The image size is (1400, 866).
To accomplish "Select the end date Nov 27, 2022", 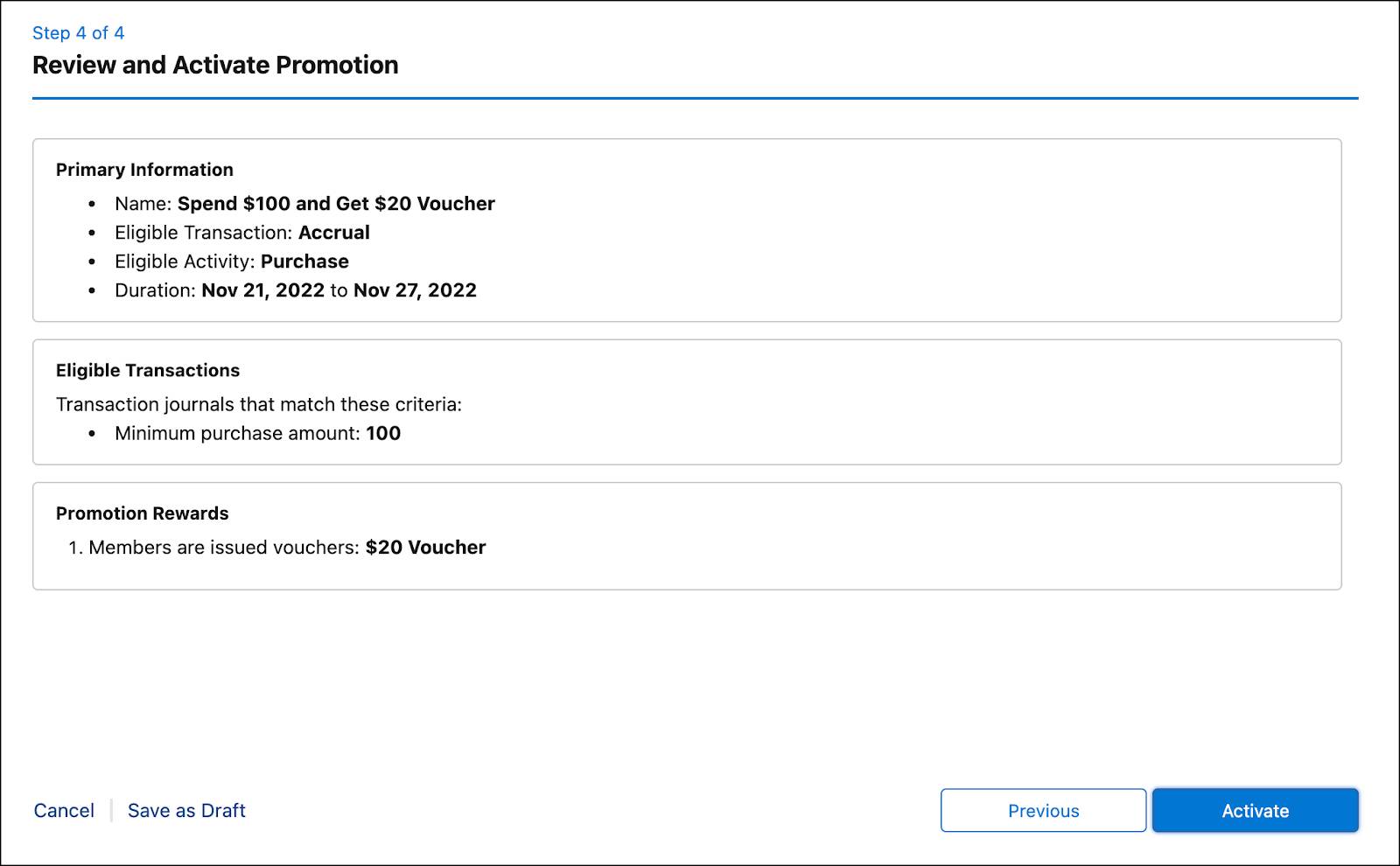I will click(x=416, y=290).
